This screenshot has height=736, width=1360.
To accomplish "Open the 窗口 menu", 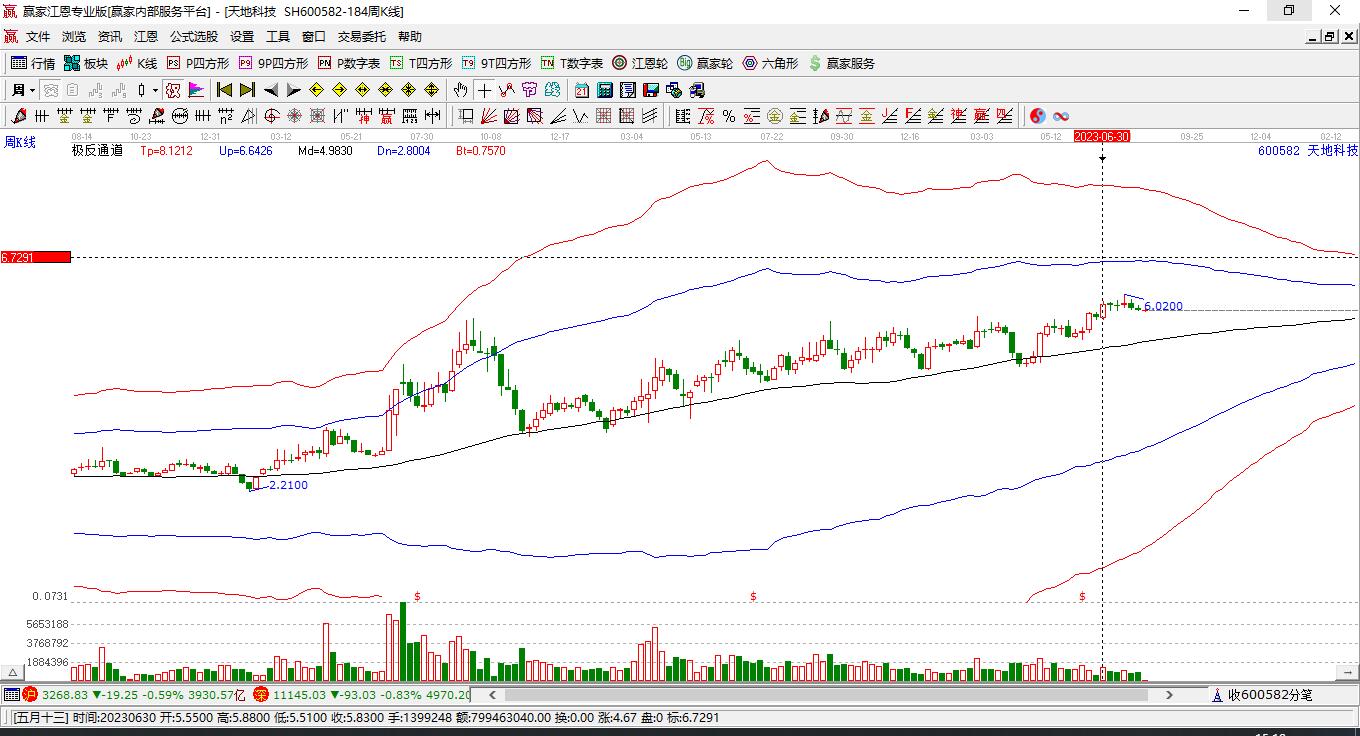I will [x=314, y=37].
